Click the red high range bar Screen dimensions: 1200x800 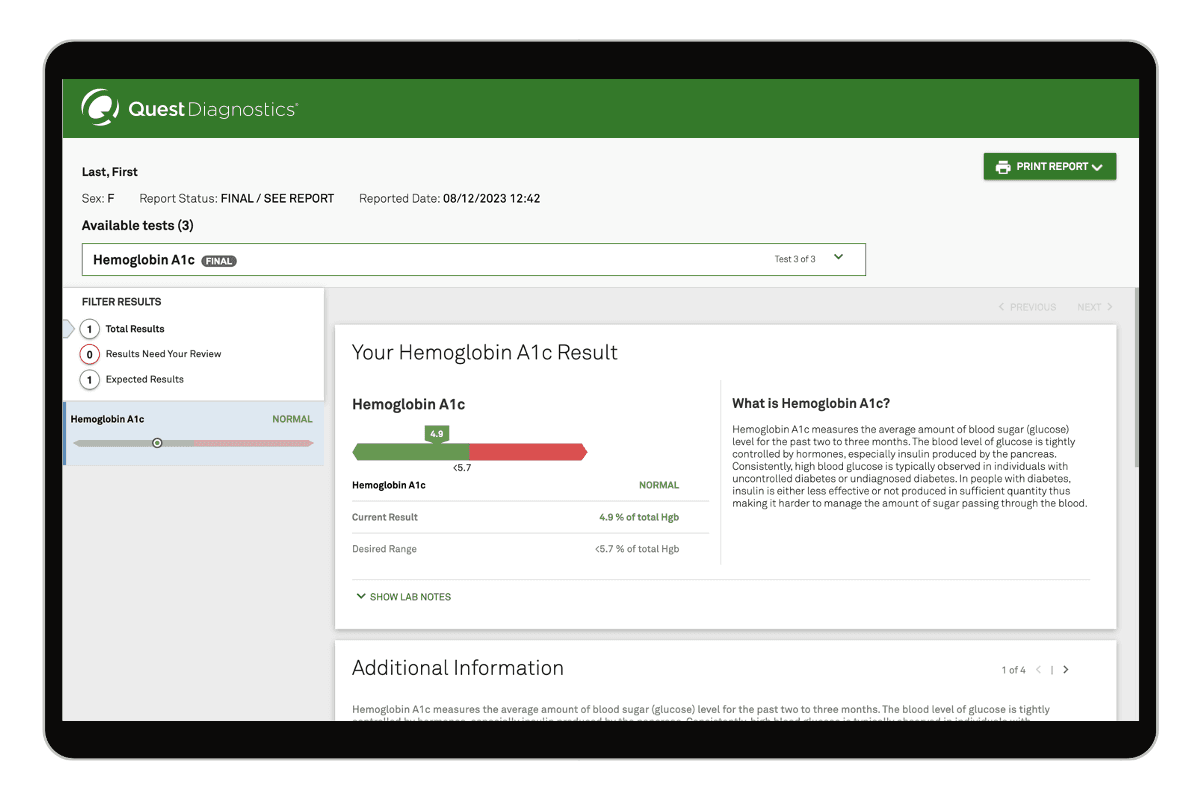tap(527, 452)
